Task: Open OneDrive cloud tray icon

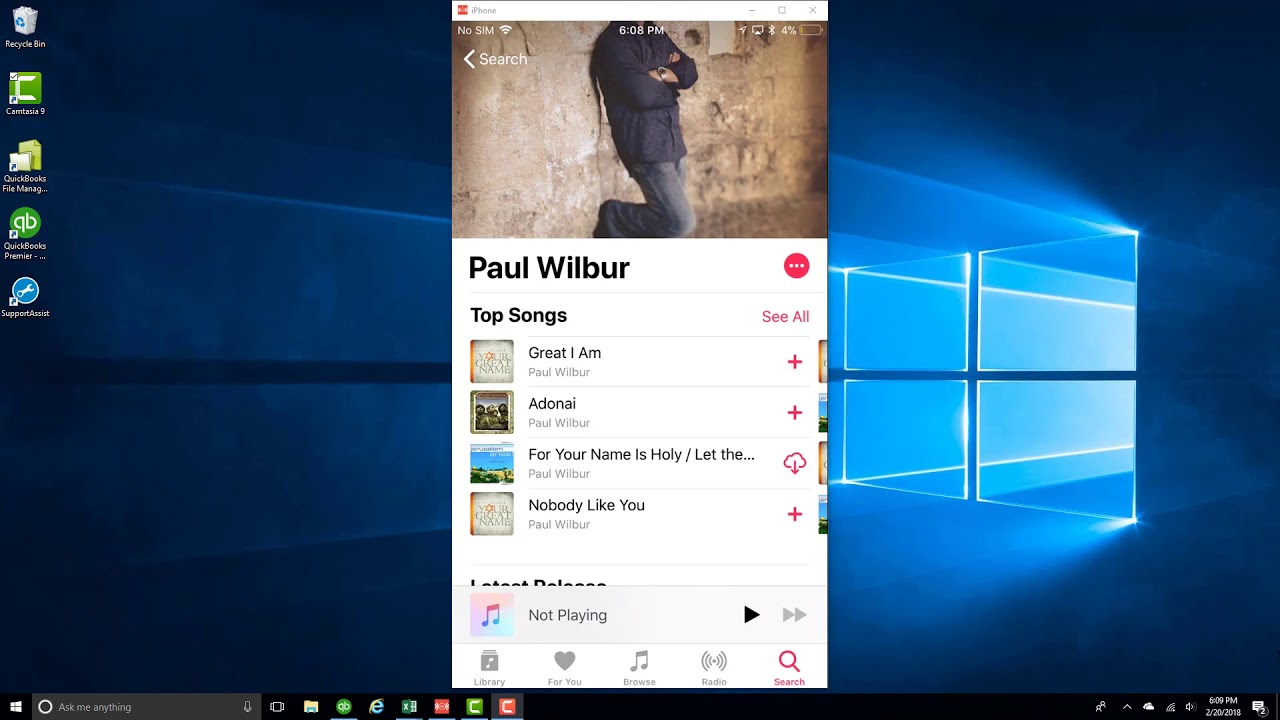Action: click(1149, 706)
